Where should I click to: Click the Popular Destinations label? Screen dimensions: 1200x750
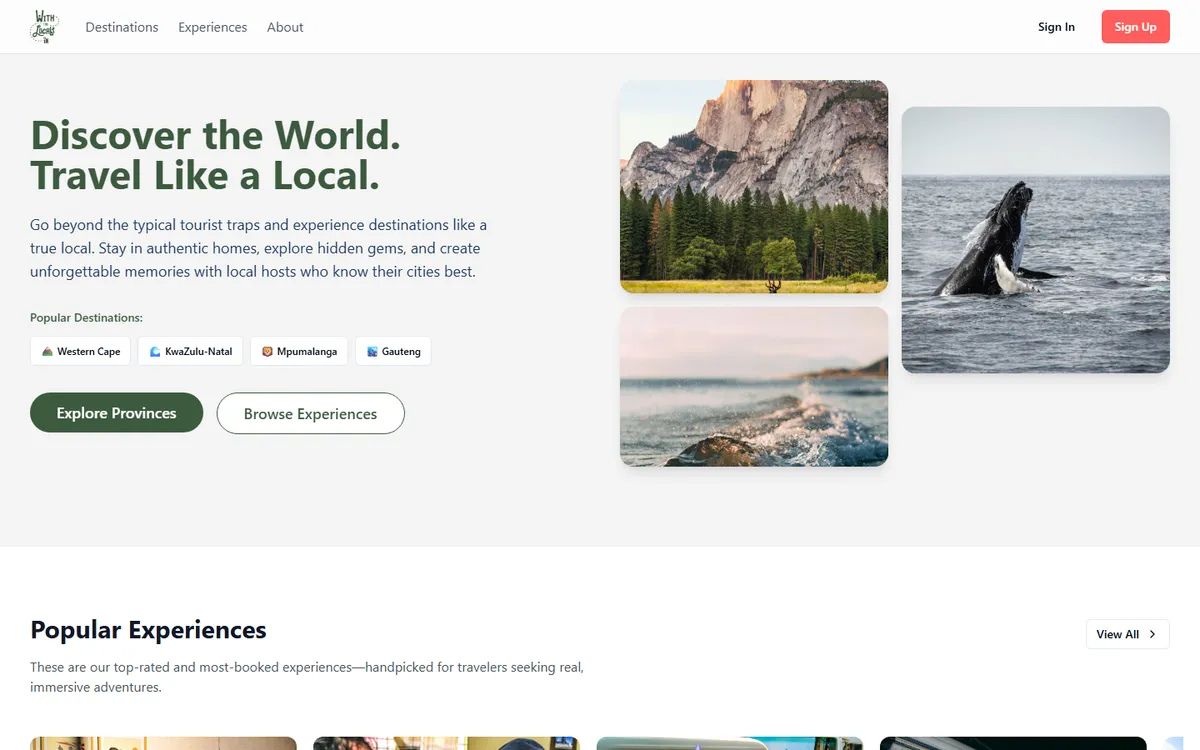pyautogui.click(x=86, y=318)
